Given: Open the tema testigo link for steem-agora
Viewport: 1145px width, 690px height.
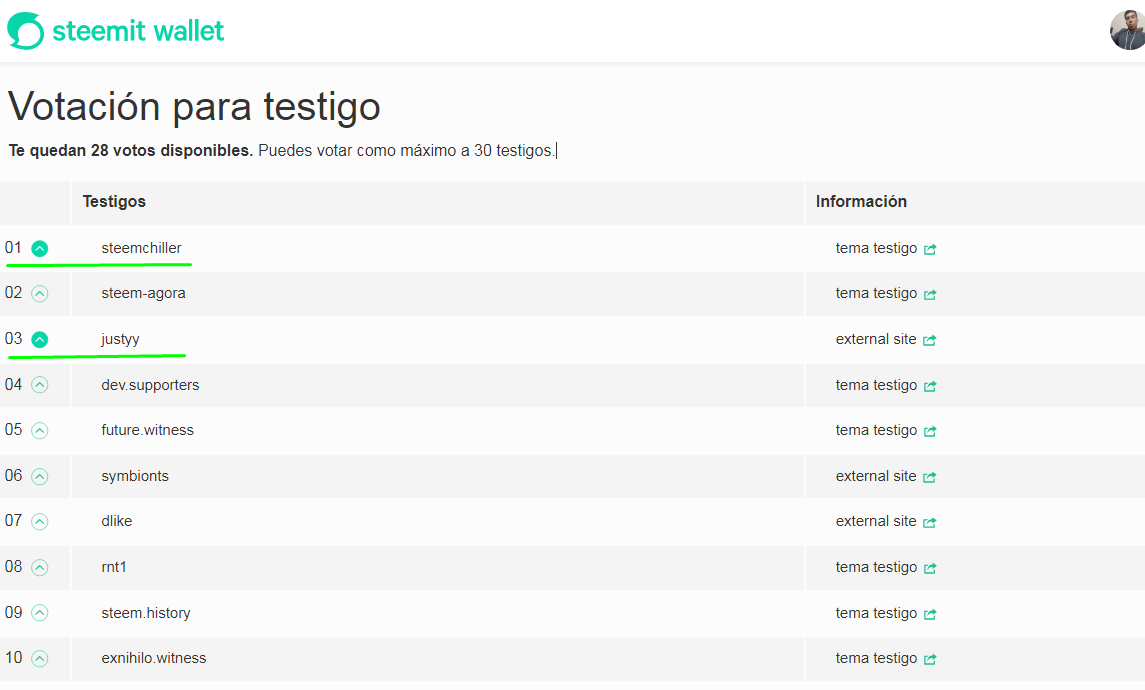Looking at the screenshot, I should [x=876, y=294].
